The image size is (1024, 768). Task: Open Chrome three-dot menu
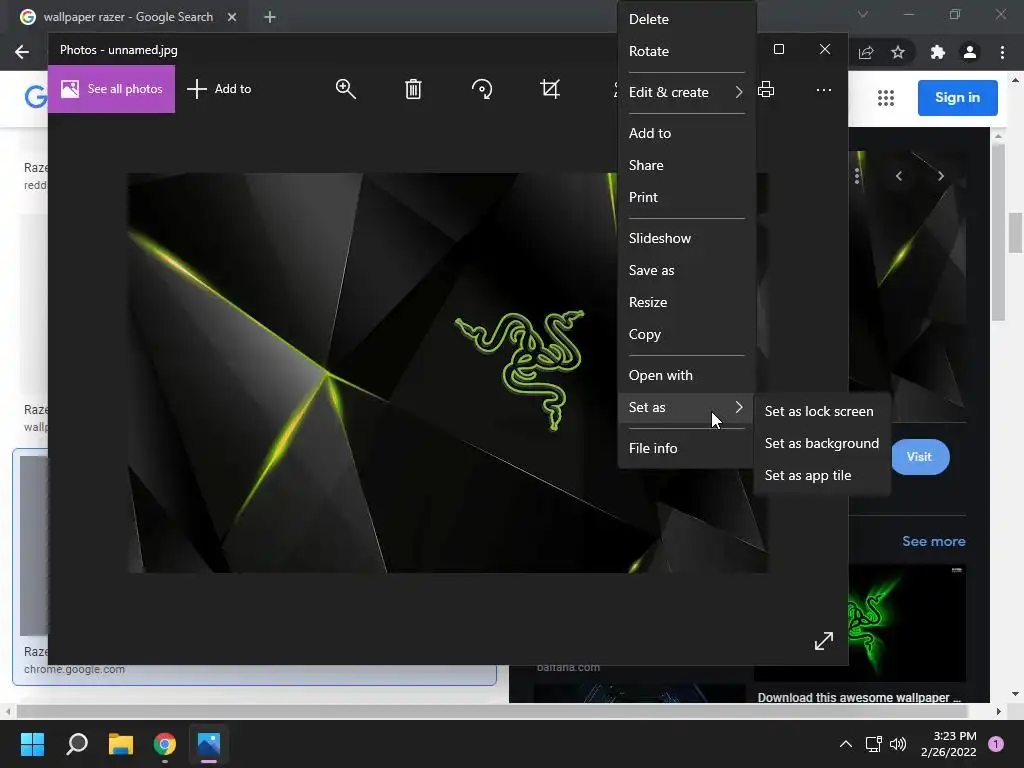point(1002,52)
